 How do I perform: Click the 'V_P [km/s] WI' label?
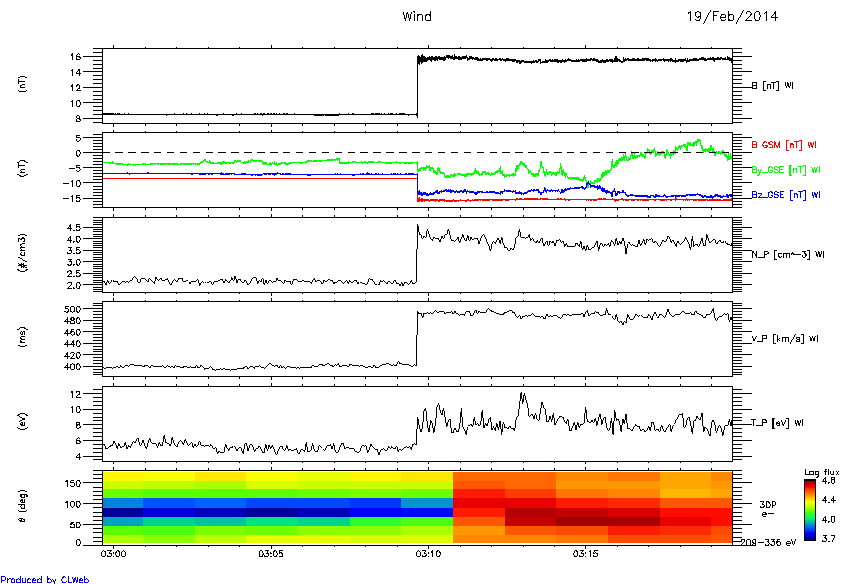[x=785, y=339]
